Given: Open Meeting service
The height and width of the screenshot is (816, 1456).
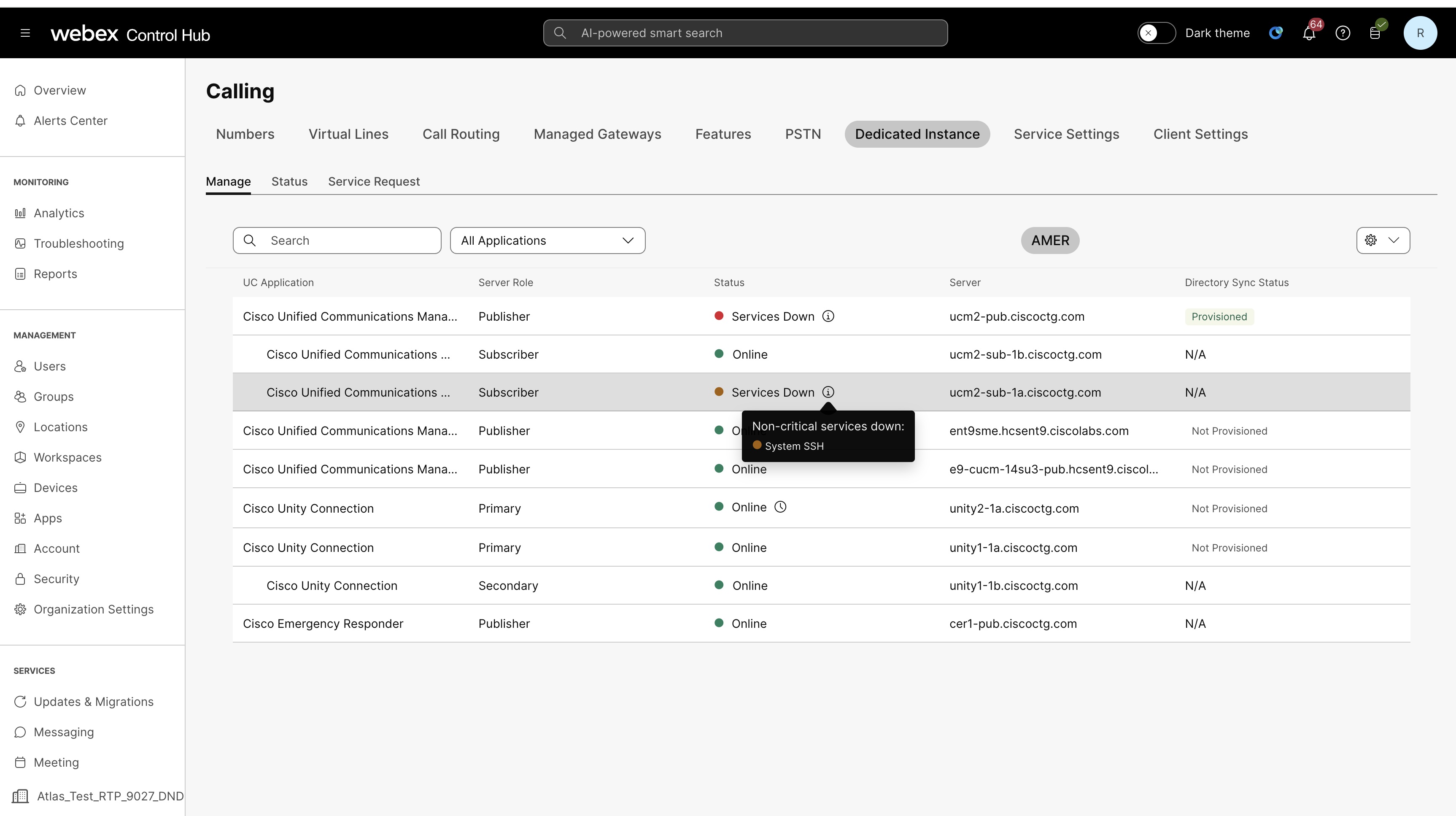Looking at the screenshot, I should coord(56,762).
